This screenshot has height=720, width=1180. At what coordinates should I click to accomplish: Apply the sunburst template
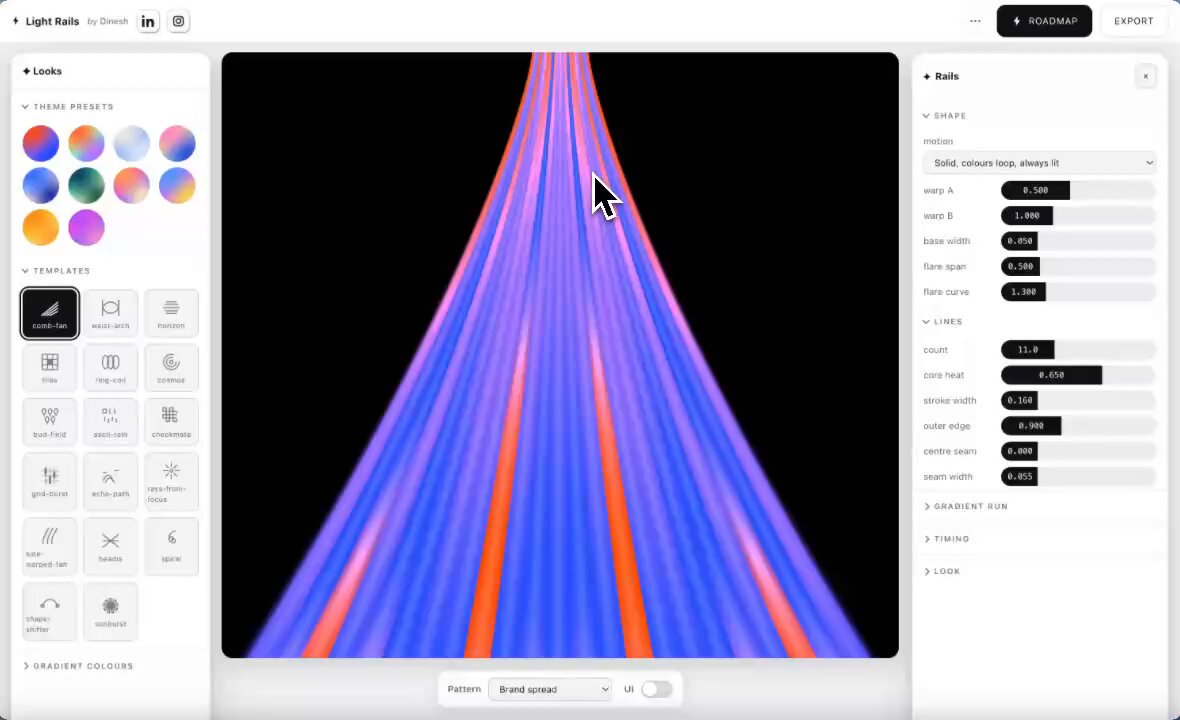[111, 611]
